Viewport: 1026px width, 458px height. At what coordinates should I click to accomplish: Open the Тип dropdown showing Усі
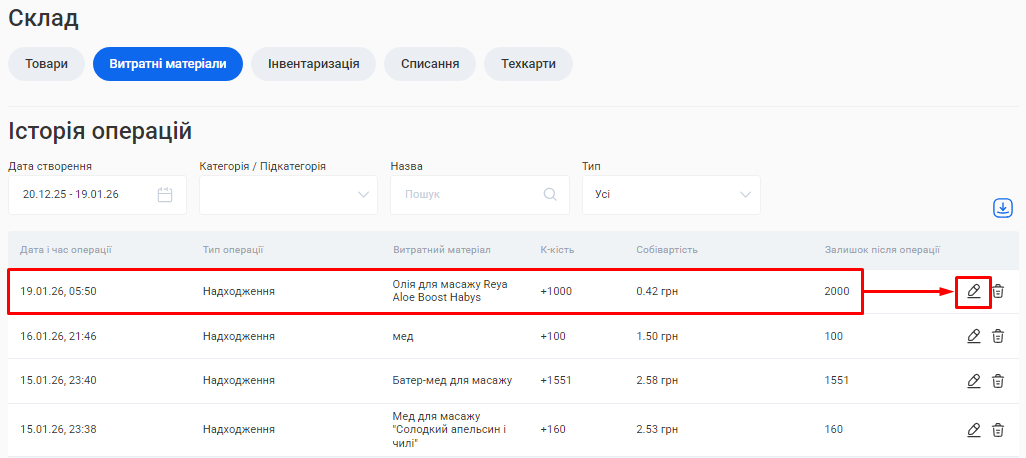coord(671,194)
